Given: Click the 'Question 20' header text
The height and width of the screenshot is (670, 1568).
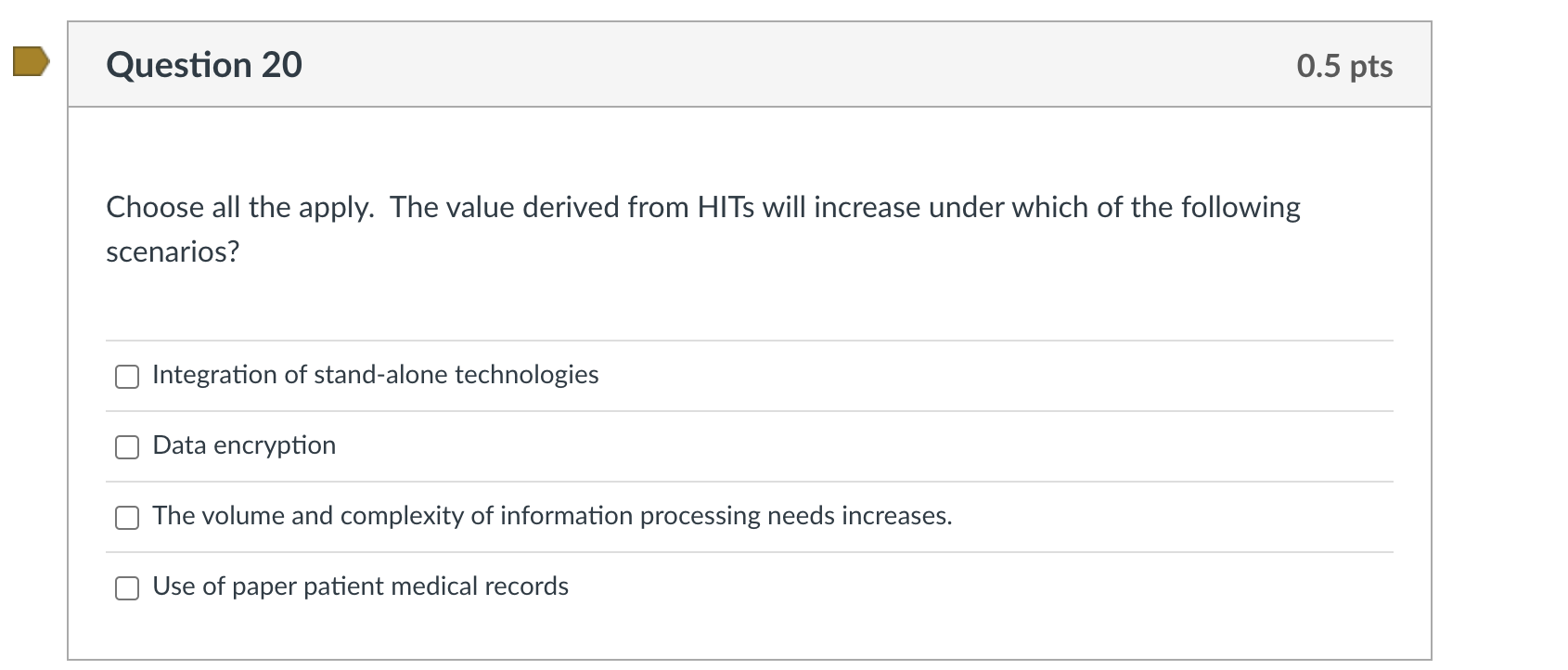Looking at the screenshot, I should click(x=205, y=64).
